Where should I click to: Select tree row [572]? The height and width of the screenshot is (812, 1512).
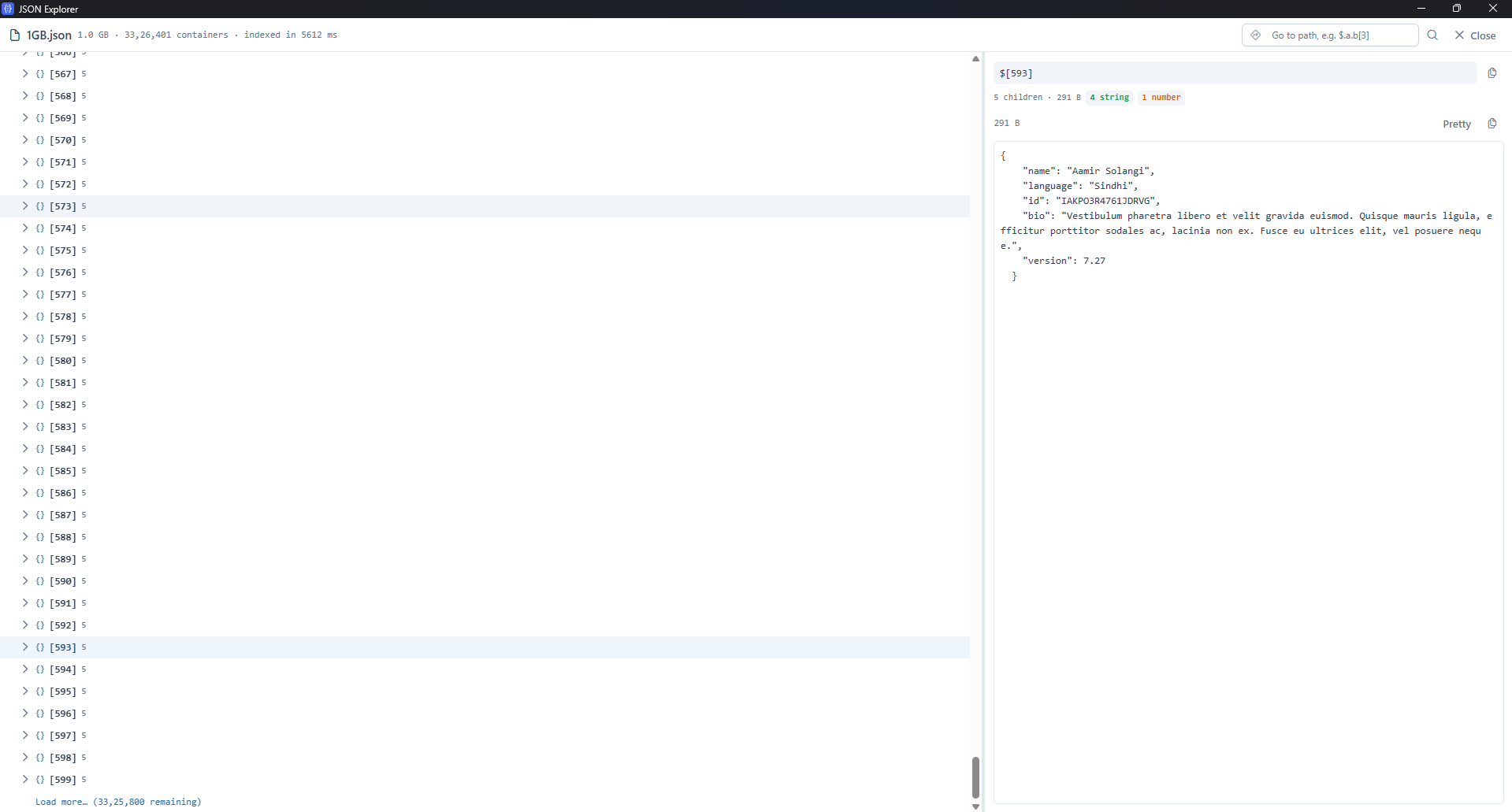[x=485, y=184]
